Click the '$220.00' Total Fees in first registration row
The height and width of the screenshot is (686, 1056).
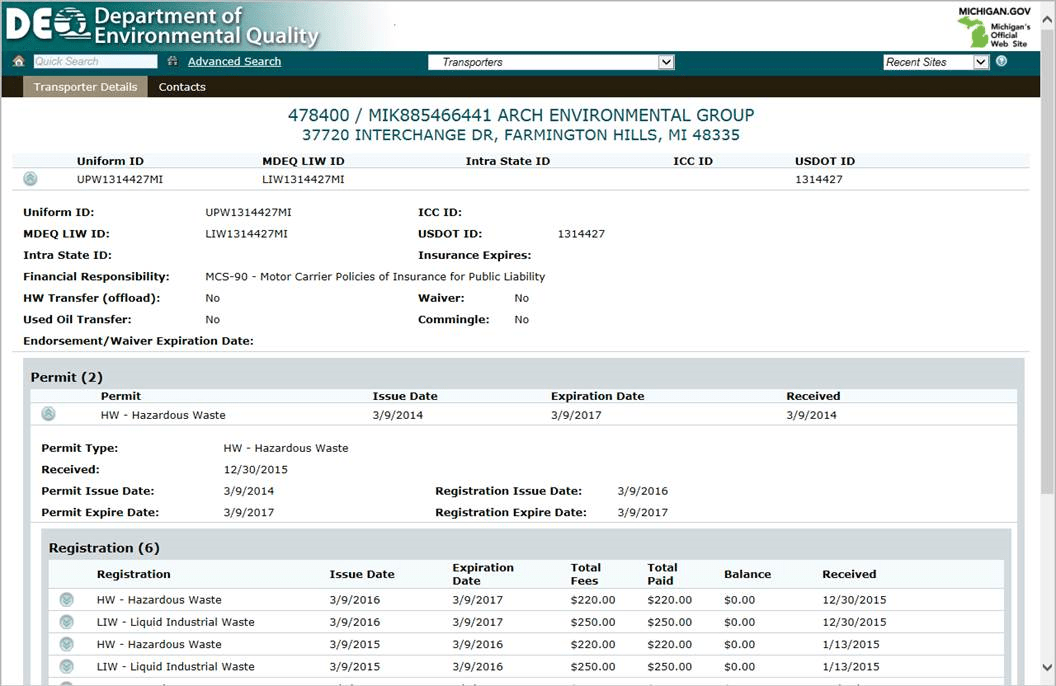[593, 600]
